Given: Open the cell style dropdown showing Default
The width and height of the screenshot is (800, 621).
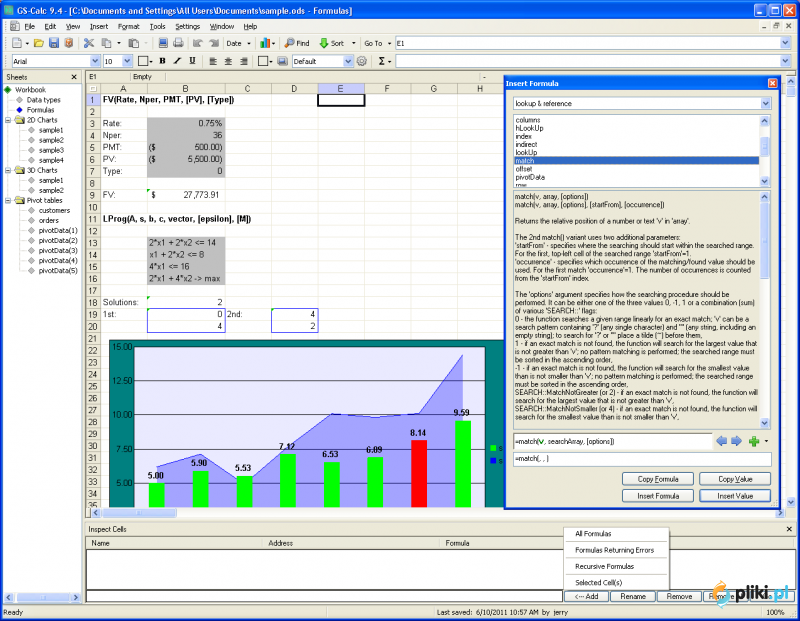Looking at the screenshot, I should (348, 61).
